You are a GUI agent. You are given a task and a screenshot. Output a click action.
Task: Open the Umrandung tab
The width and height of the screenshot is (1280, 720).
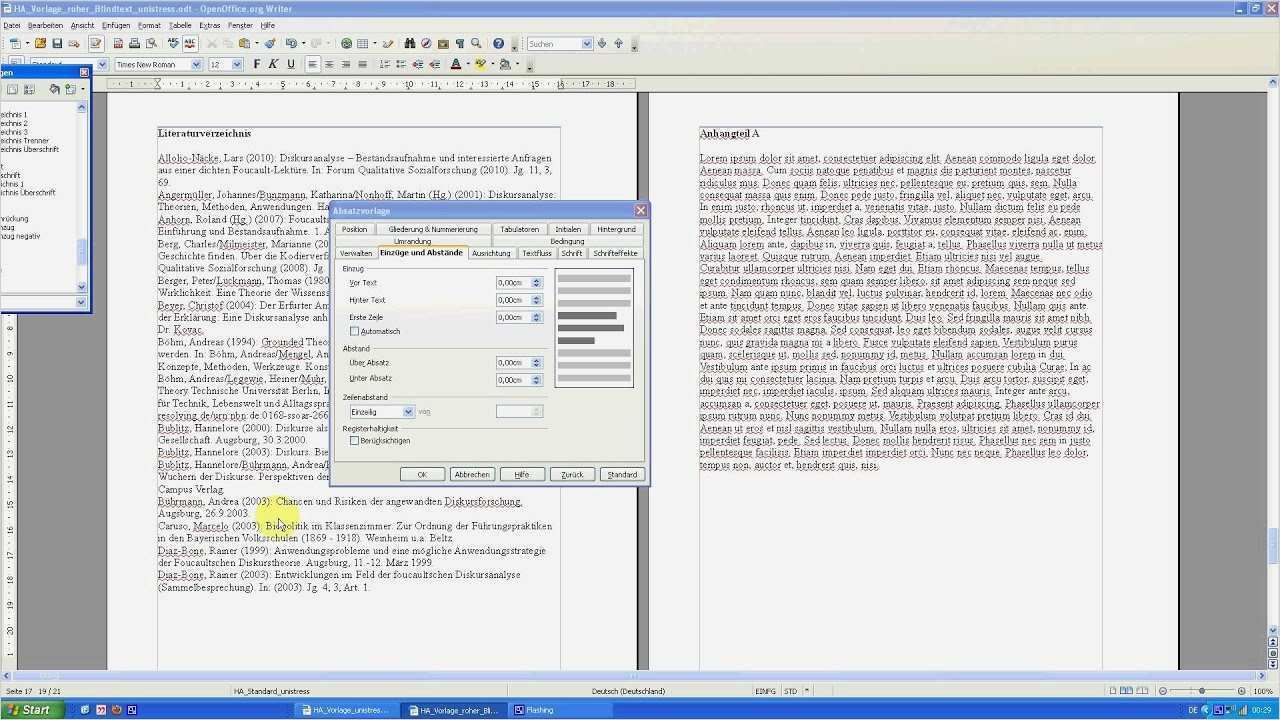413,241
